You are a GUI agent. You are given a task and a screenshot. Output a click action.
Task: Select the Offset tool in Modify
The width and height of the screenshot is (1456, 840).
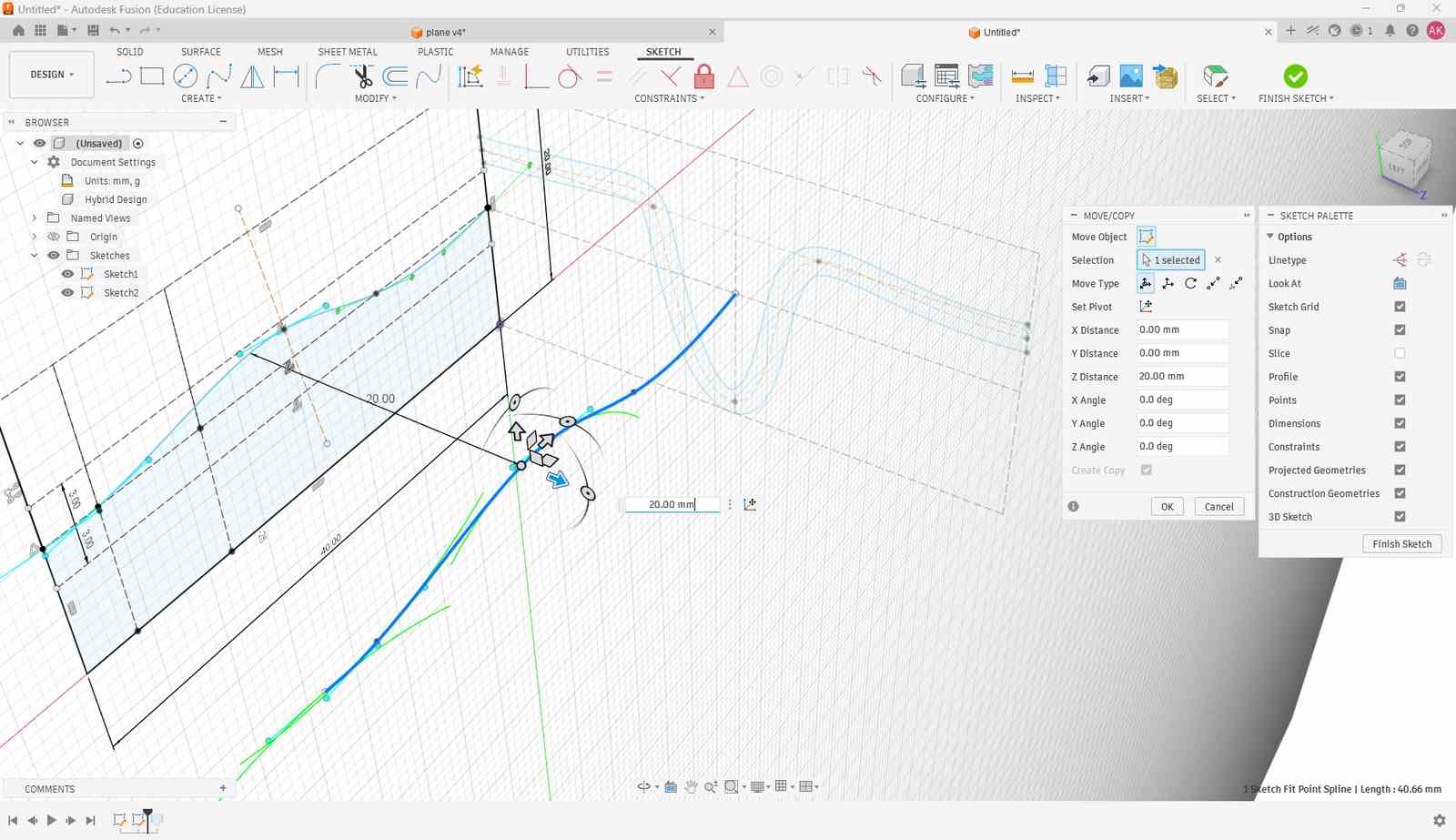395,76
